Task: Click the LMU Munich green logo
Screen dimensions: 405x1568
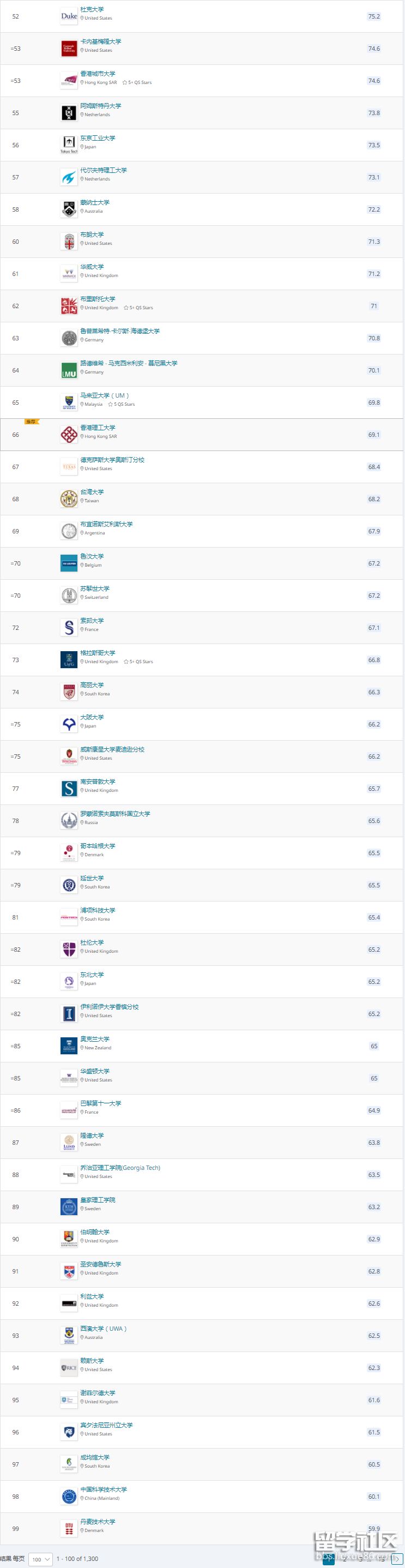Action: click(69, 371)
